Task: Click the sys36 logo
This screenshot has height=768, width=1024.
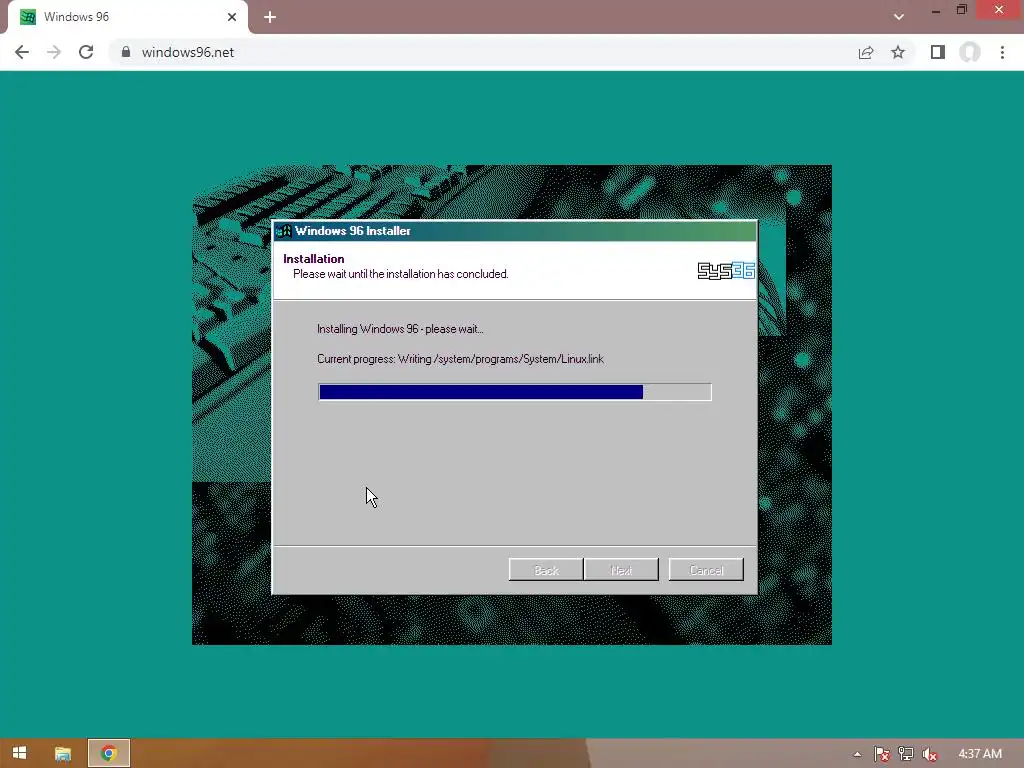Action: 726,270
